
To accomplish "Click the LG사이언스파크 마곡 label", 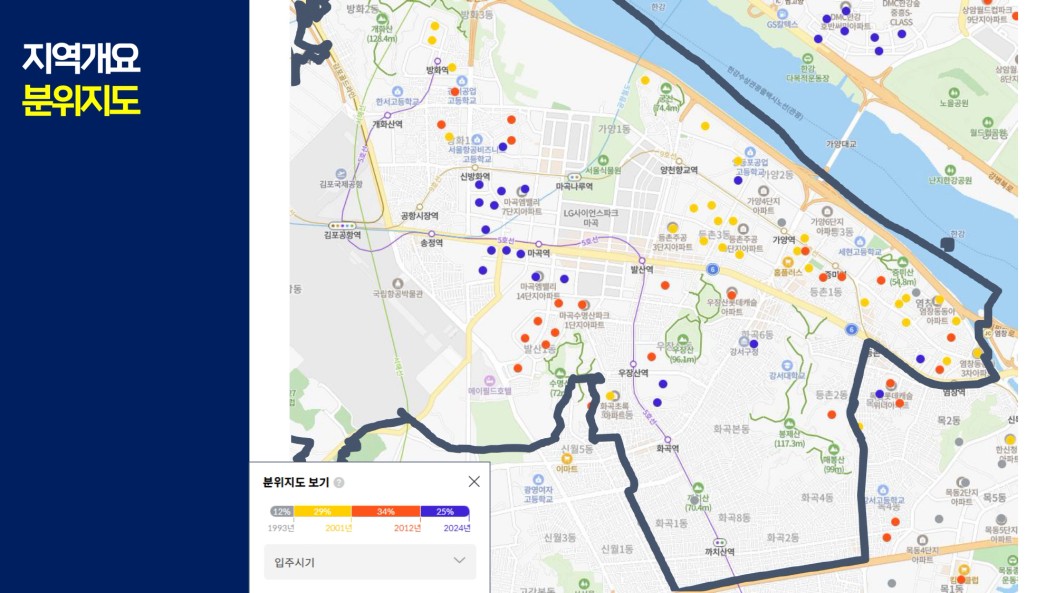I will coord(591,217).
